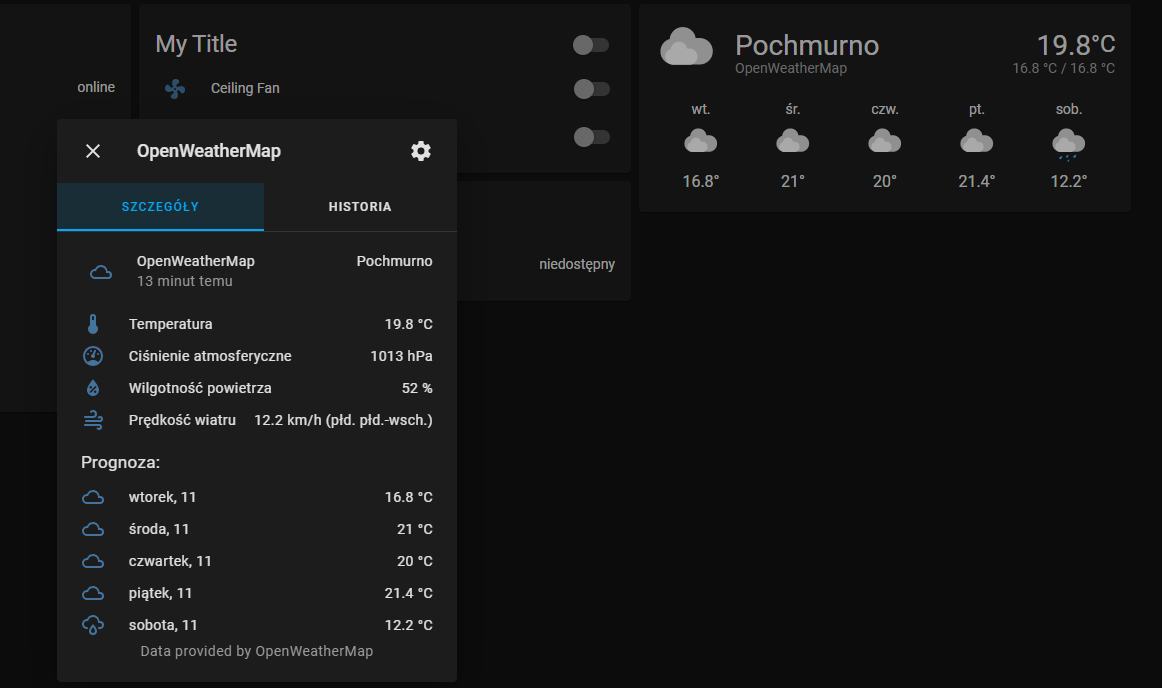Click the '13 minut temu' timestamp
Viewport: 1162px width, 688px height.
point(185,281)
